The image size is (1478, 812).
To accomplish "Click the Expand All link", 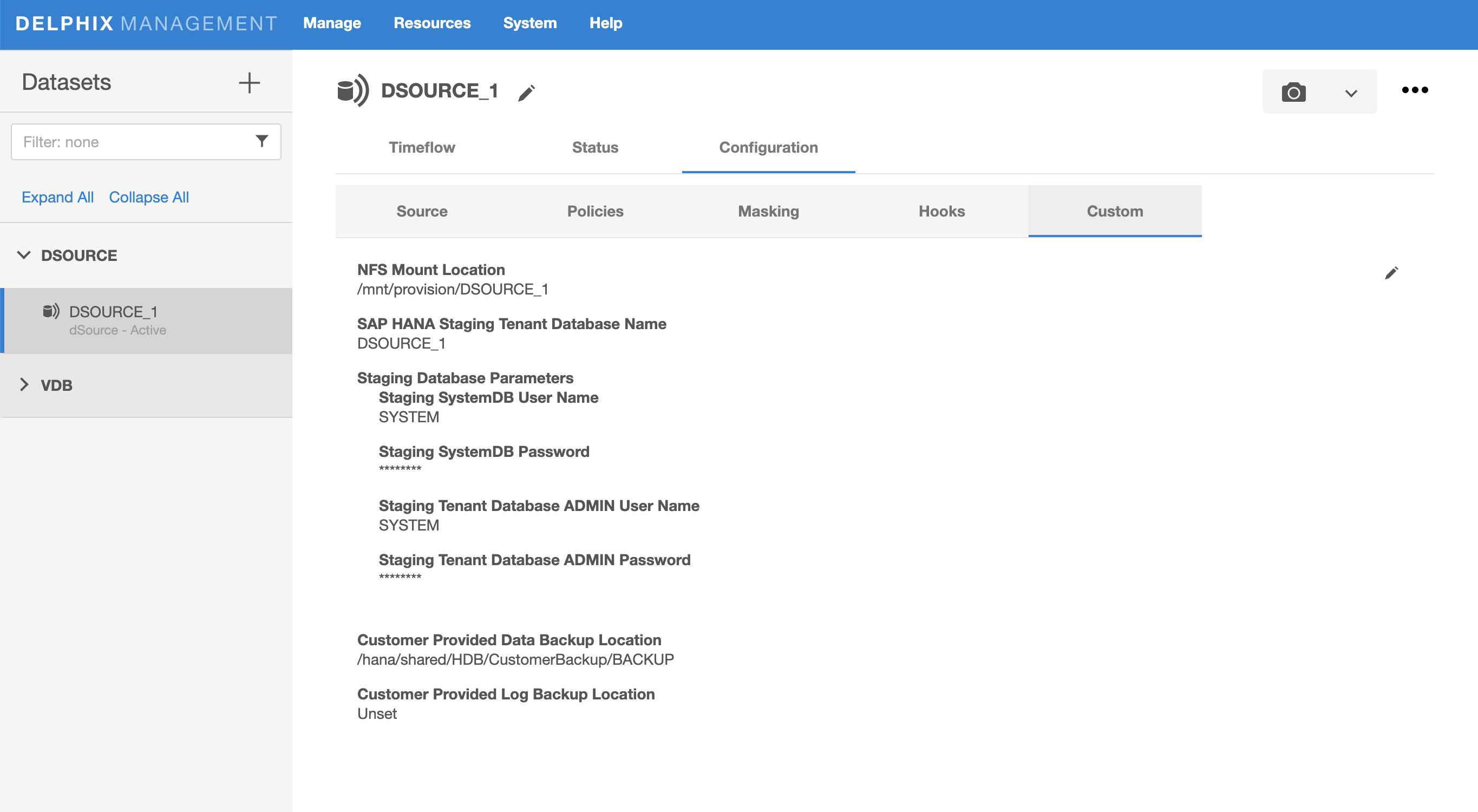I will (57, 198).
